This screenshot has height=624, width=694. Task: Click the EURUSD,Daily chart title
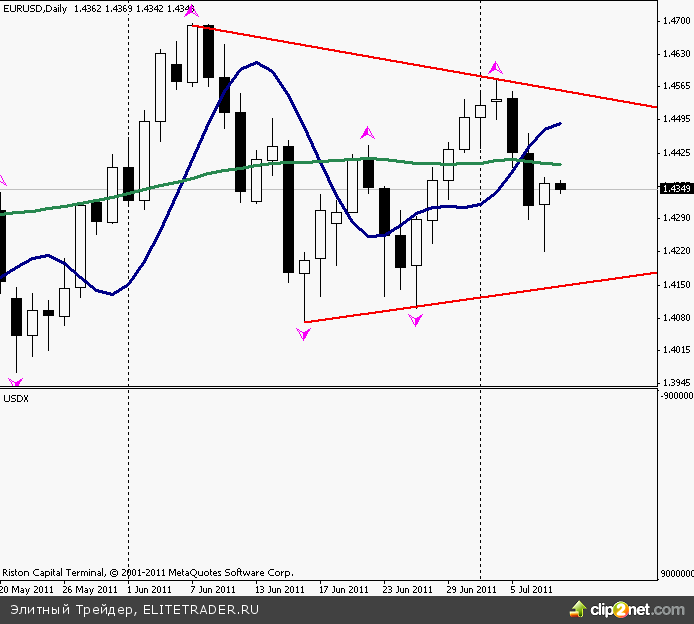click(x=33, y=9)
